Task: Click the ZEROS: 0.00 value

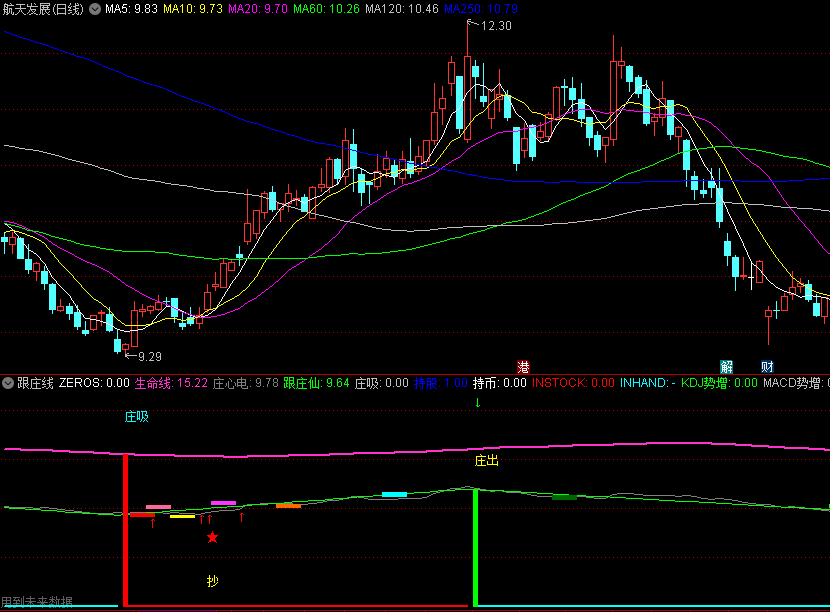Action: point(94,383)
